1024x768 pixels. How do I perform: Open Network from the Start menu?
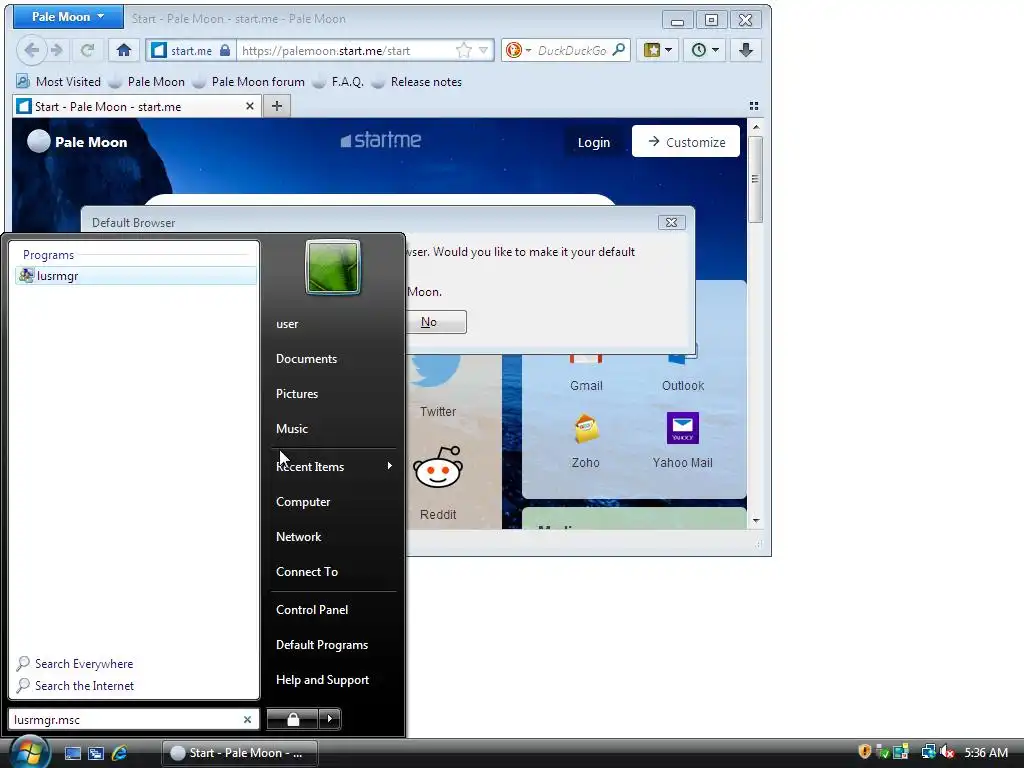pyautogui.click(x=298, y=537)
